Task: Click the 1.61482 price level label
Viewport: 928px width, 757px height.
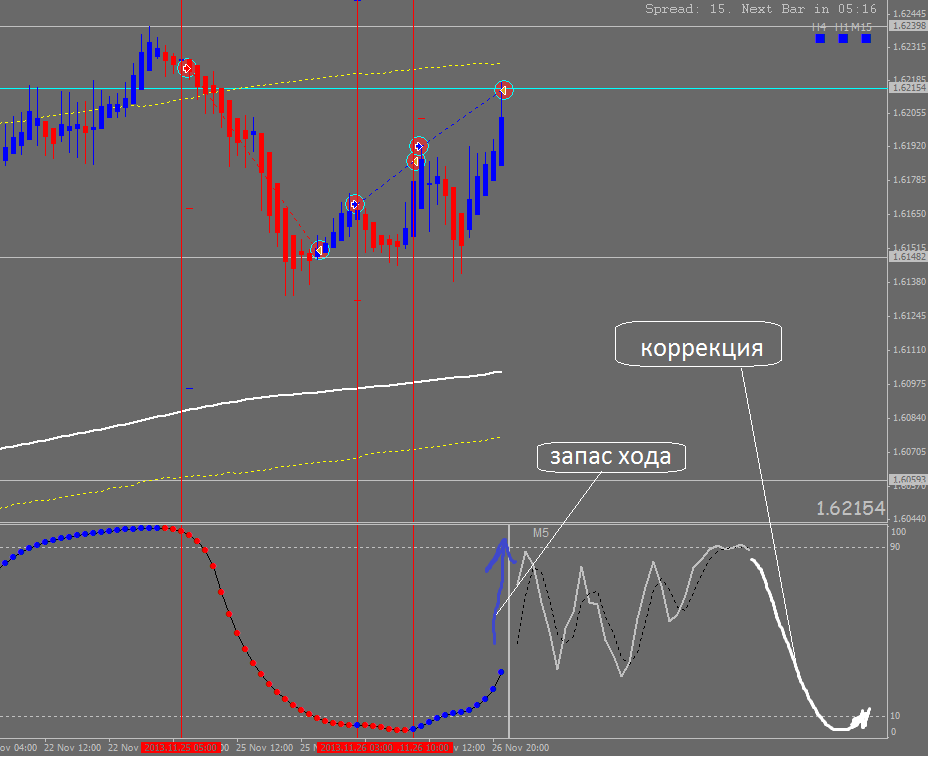Action: coord(908,256)
